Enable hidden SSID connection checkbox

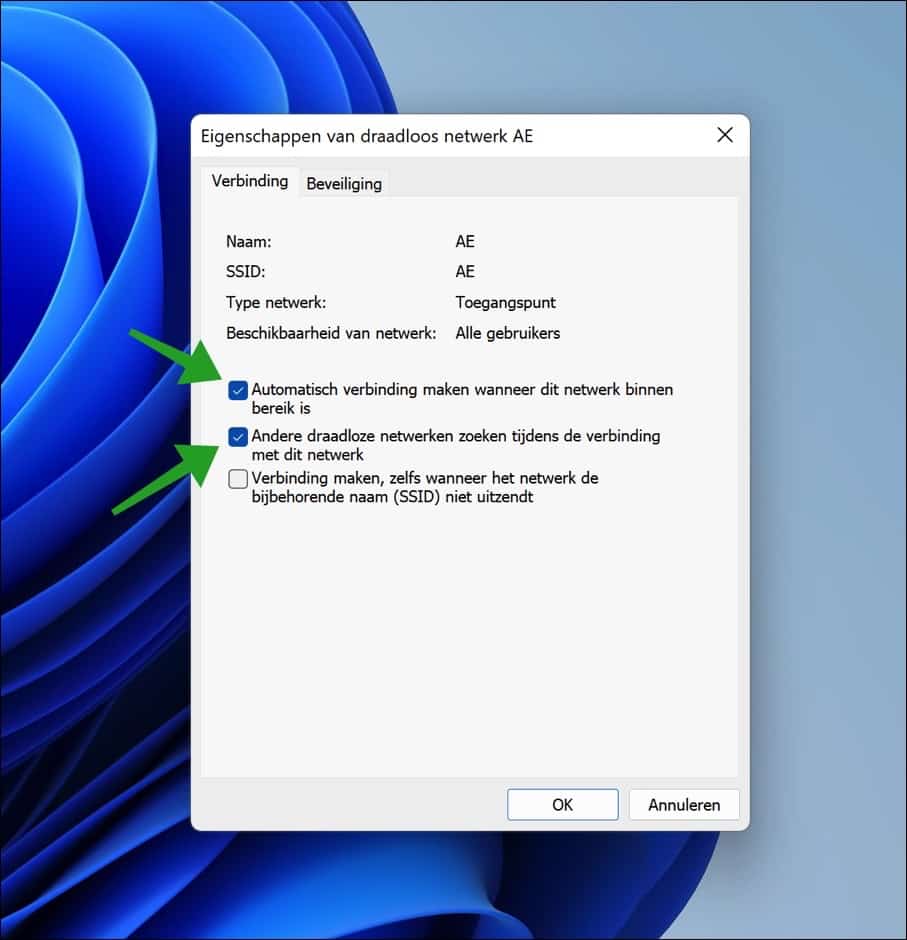pos(238,479)
